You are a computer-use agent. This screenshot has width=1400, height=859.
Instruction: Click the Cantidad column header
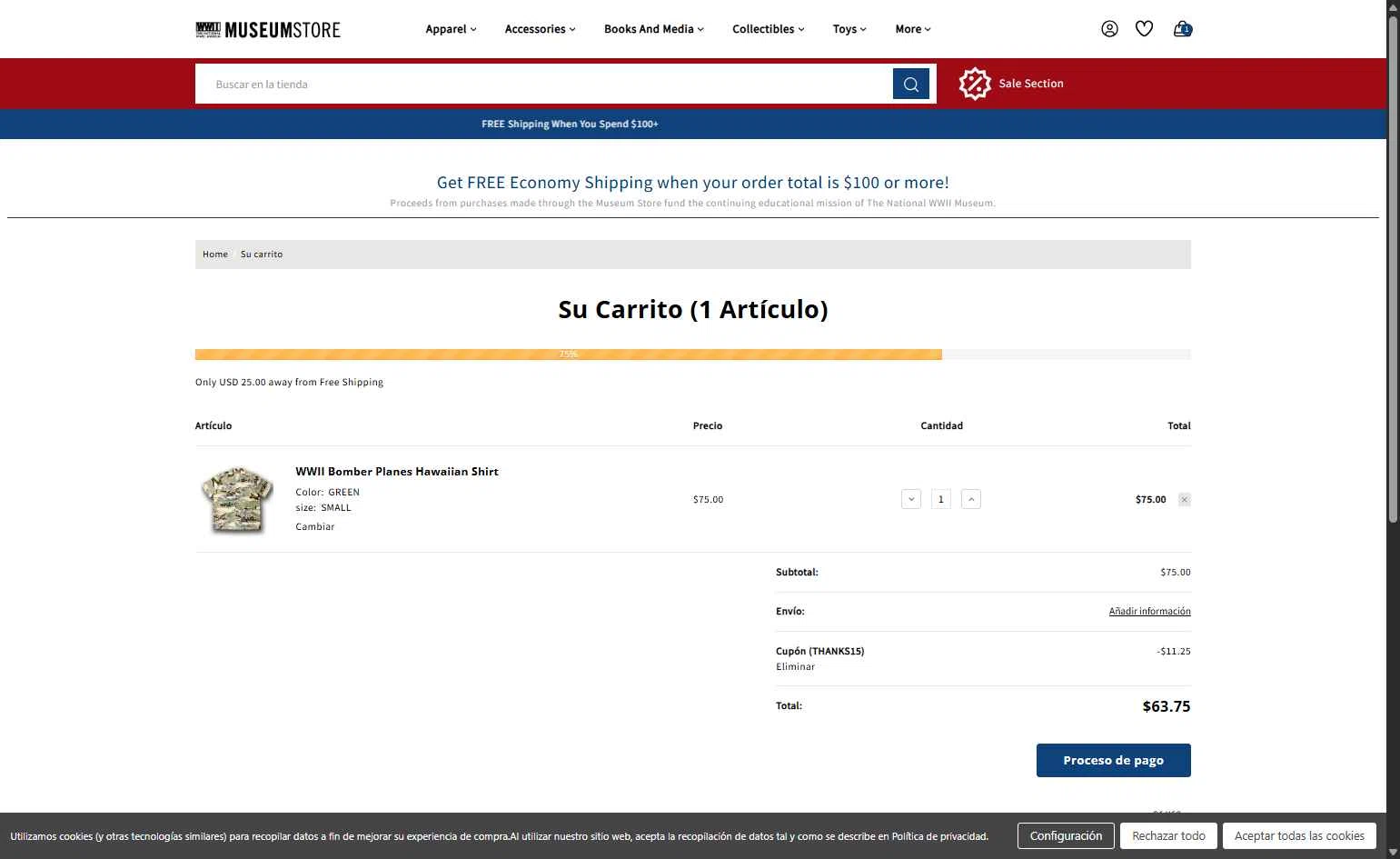click(941, 425)
